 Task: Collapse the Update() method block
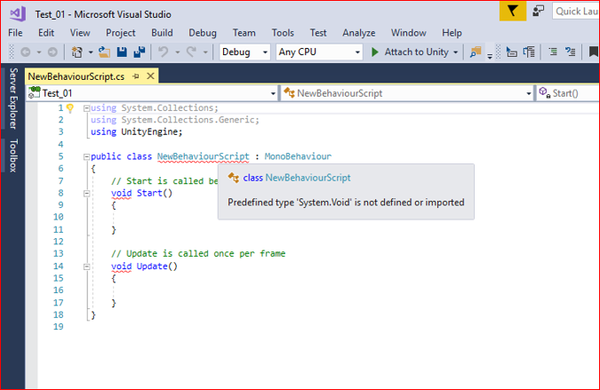click(86, 266)
